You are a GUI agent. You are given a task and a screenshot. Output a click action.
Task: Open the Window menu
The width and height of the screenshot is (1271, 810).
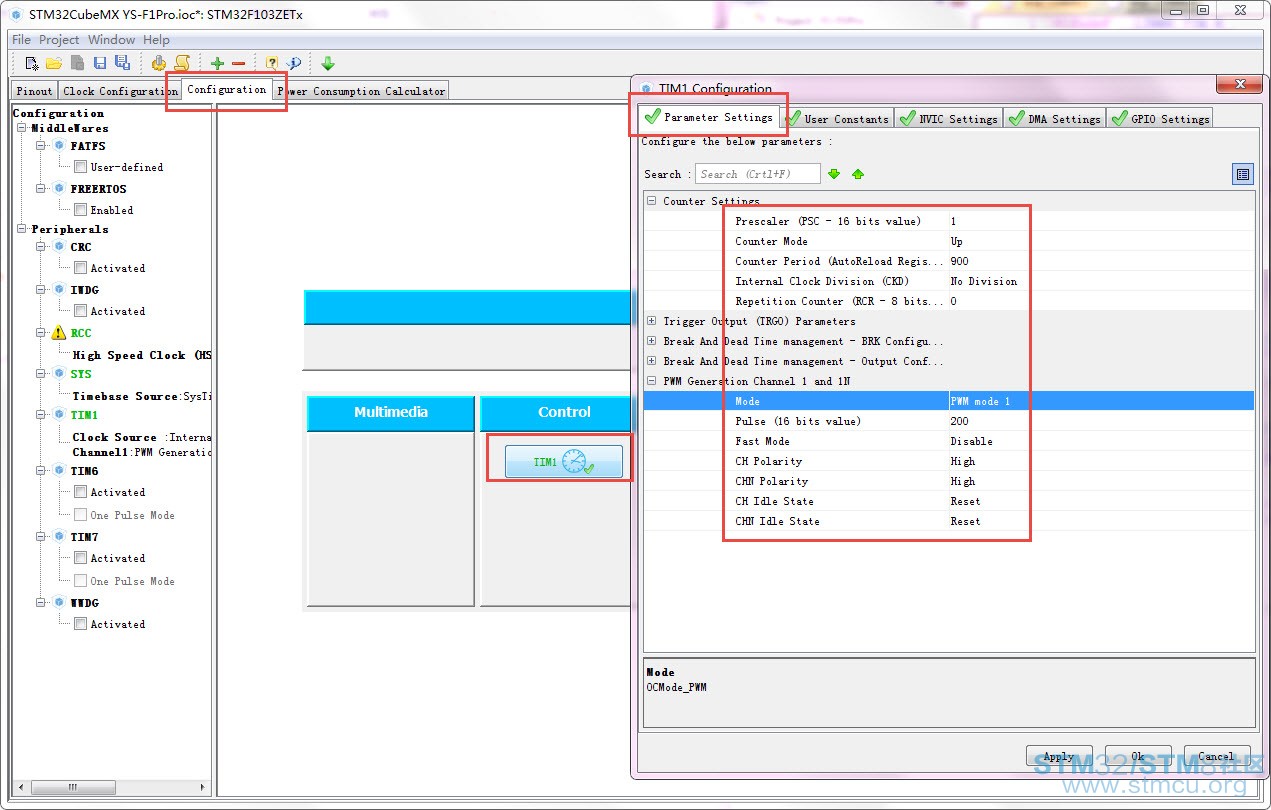[111, 40]
